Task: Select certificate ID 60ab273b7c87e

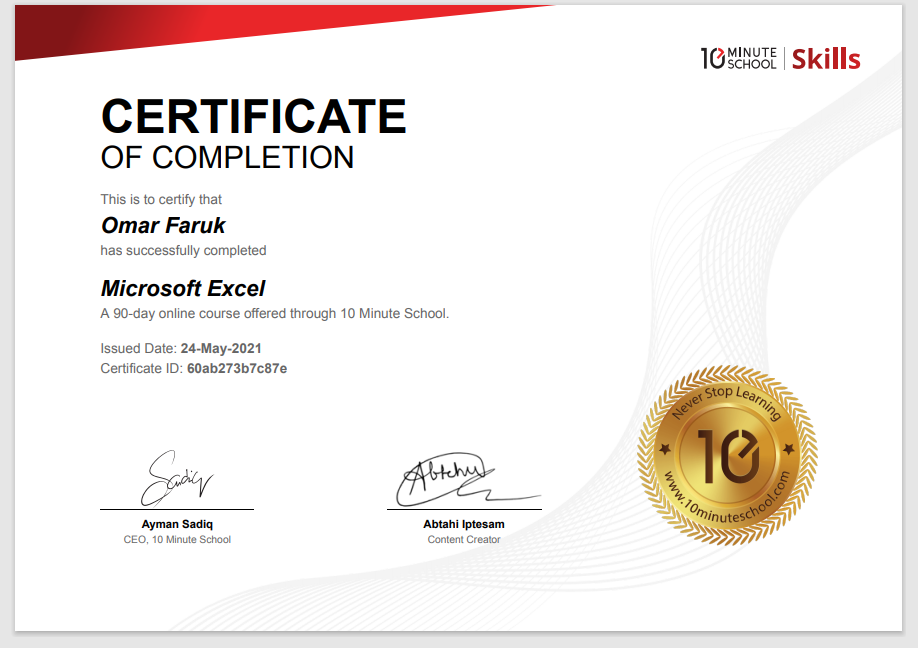Action: coord(237,368)
